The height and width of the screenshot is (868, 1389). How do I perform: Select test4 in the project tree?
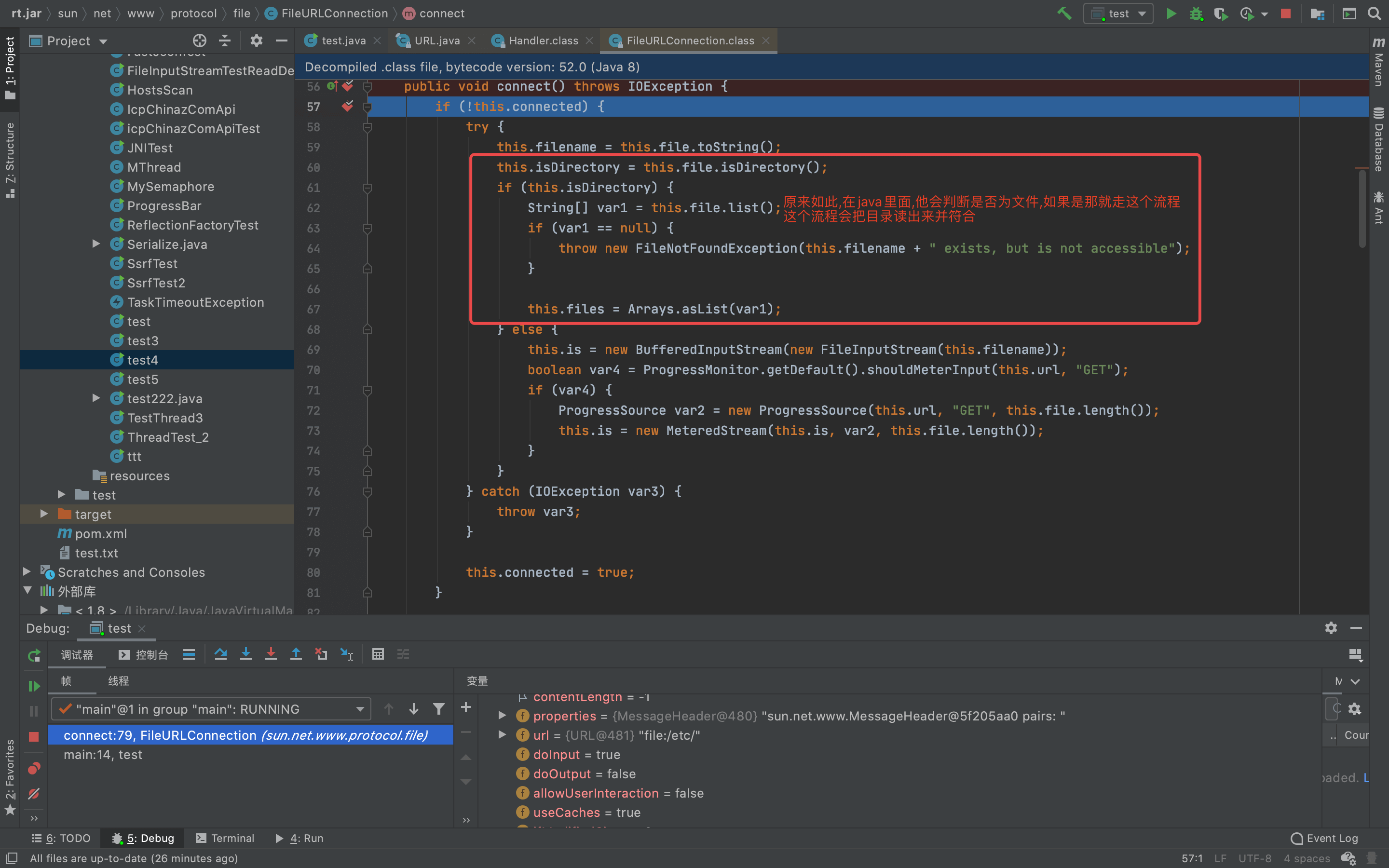point(157,360)
